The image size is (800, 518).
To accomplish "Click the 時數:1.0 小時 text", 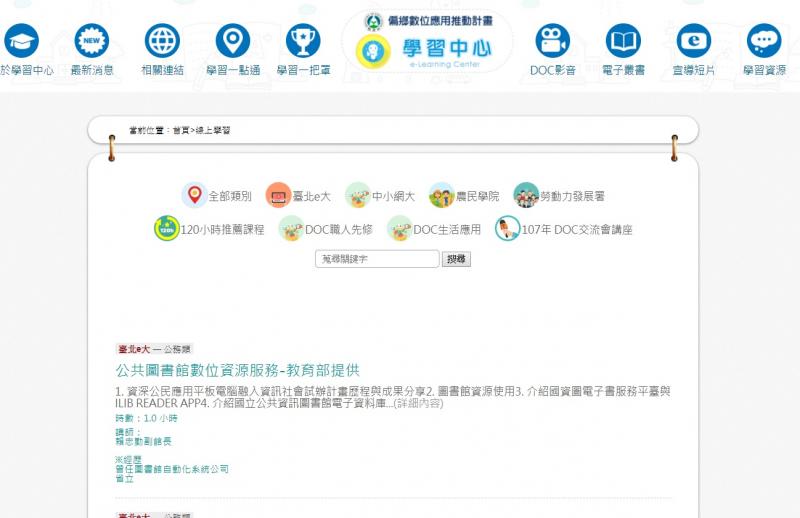I will (146, 418).
